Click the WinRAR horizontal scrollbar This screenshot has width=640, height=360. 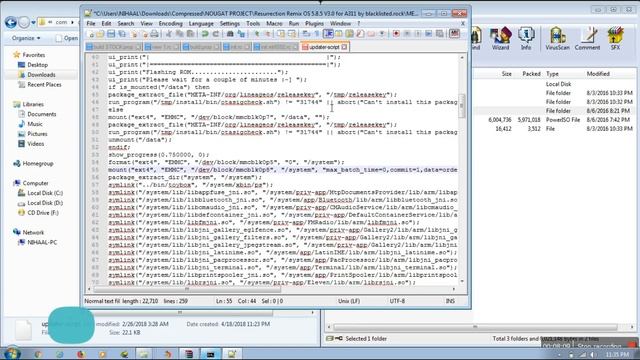[x=476, y=327]
